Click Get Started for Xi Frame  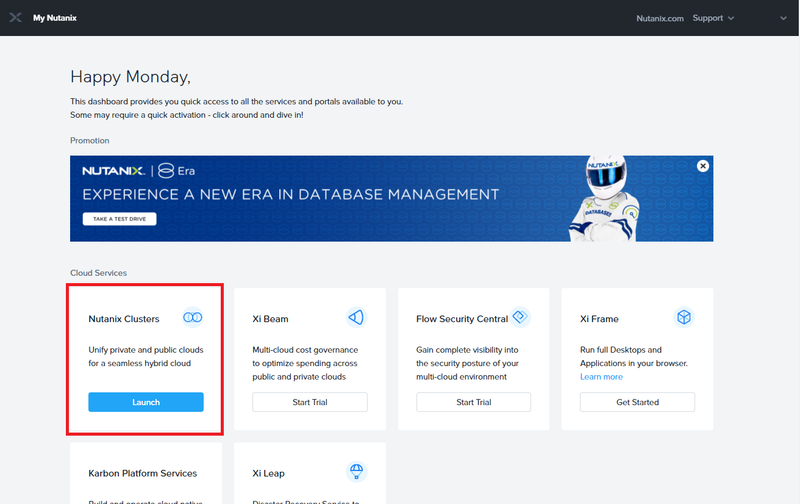coord(637,402)
